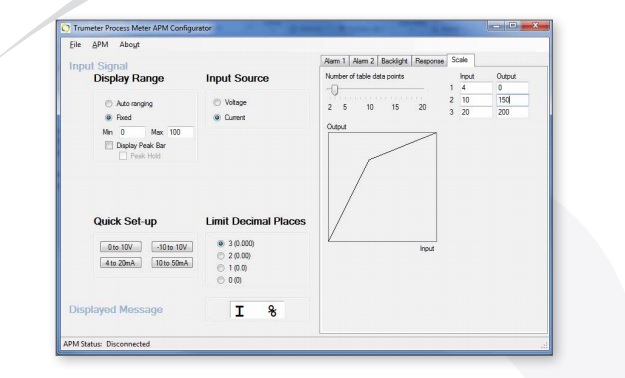This screenshot has width=625, height=378.
Task: Maximize the Configurator window
Action: [513, 26]
